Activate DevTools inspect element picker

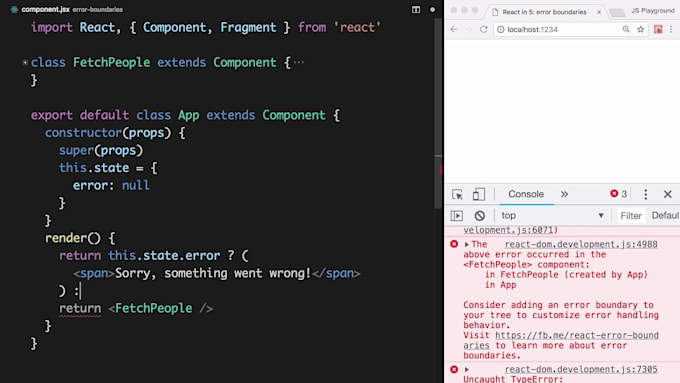coord(458,194)
